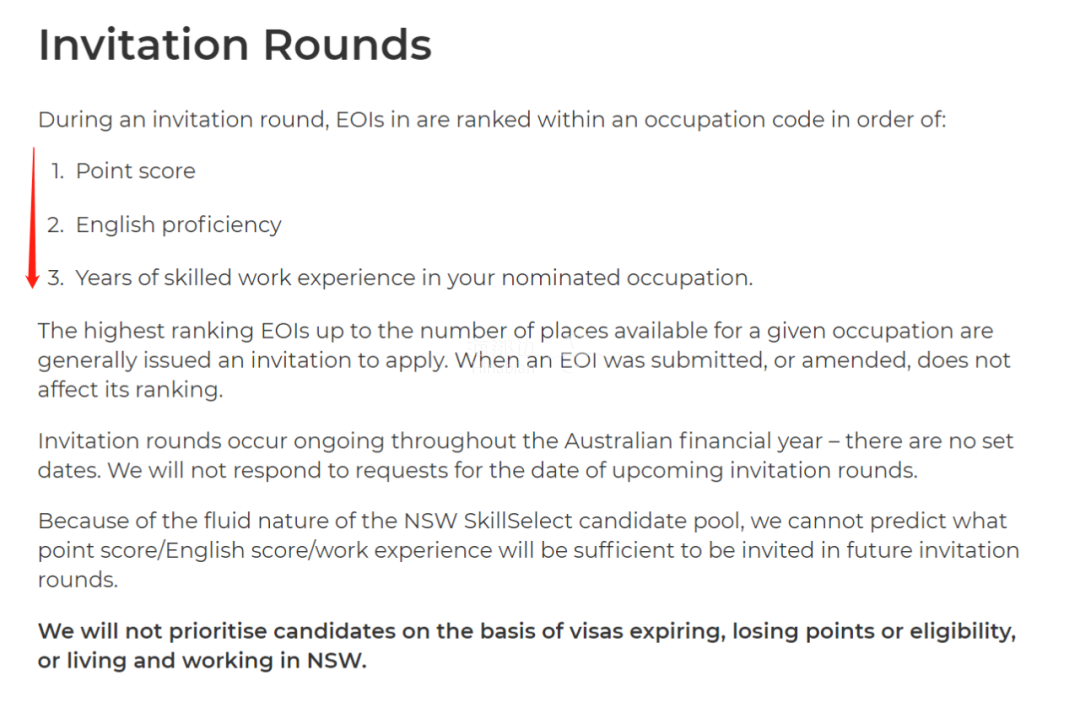Image resolution: width=1080 pixels, height=708 pixels.
Task: Click the intro sentence about EOIs ranked
Action: point(492,120)
